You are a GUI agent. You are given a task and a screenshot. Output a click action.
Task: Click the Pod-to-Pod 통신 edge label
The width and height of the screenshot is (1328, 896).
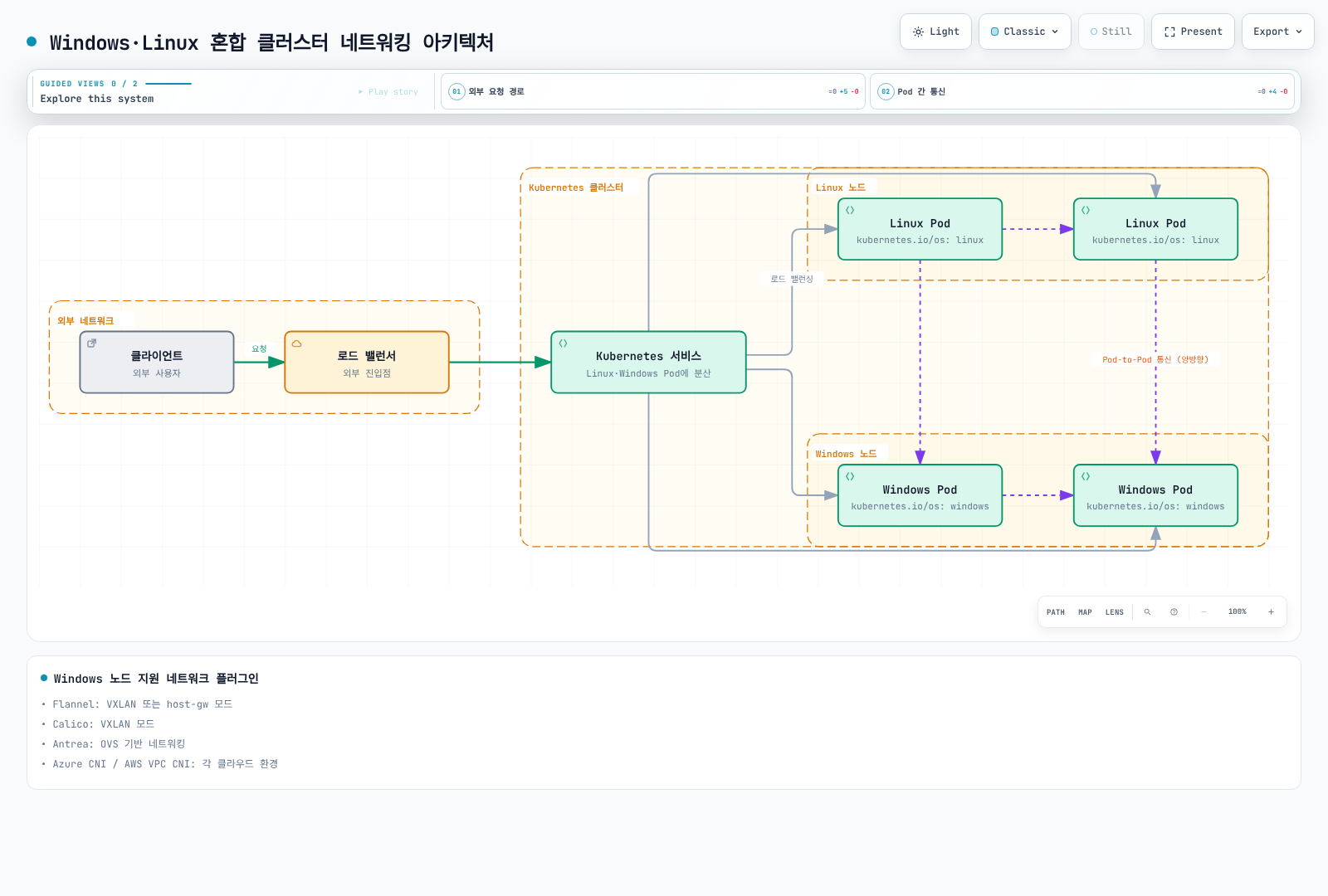click(1155, 360)
